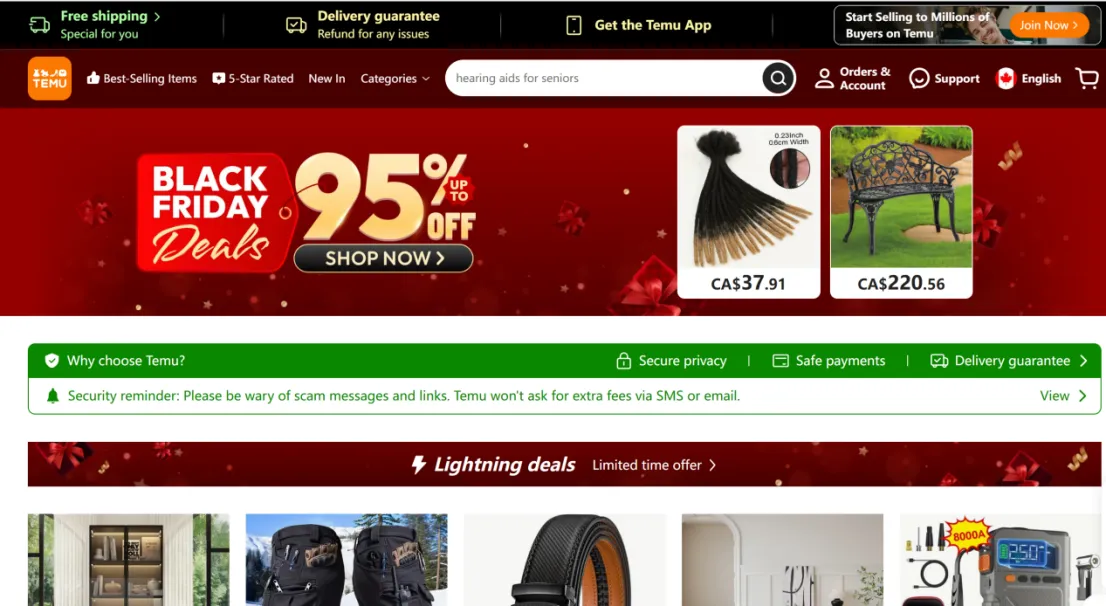Click the Get the Temu App phone icon
Screen dimensions: 1106x606
(x=573, y=25)
